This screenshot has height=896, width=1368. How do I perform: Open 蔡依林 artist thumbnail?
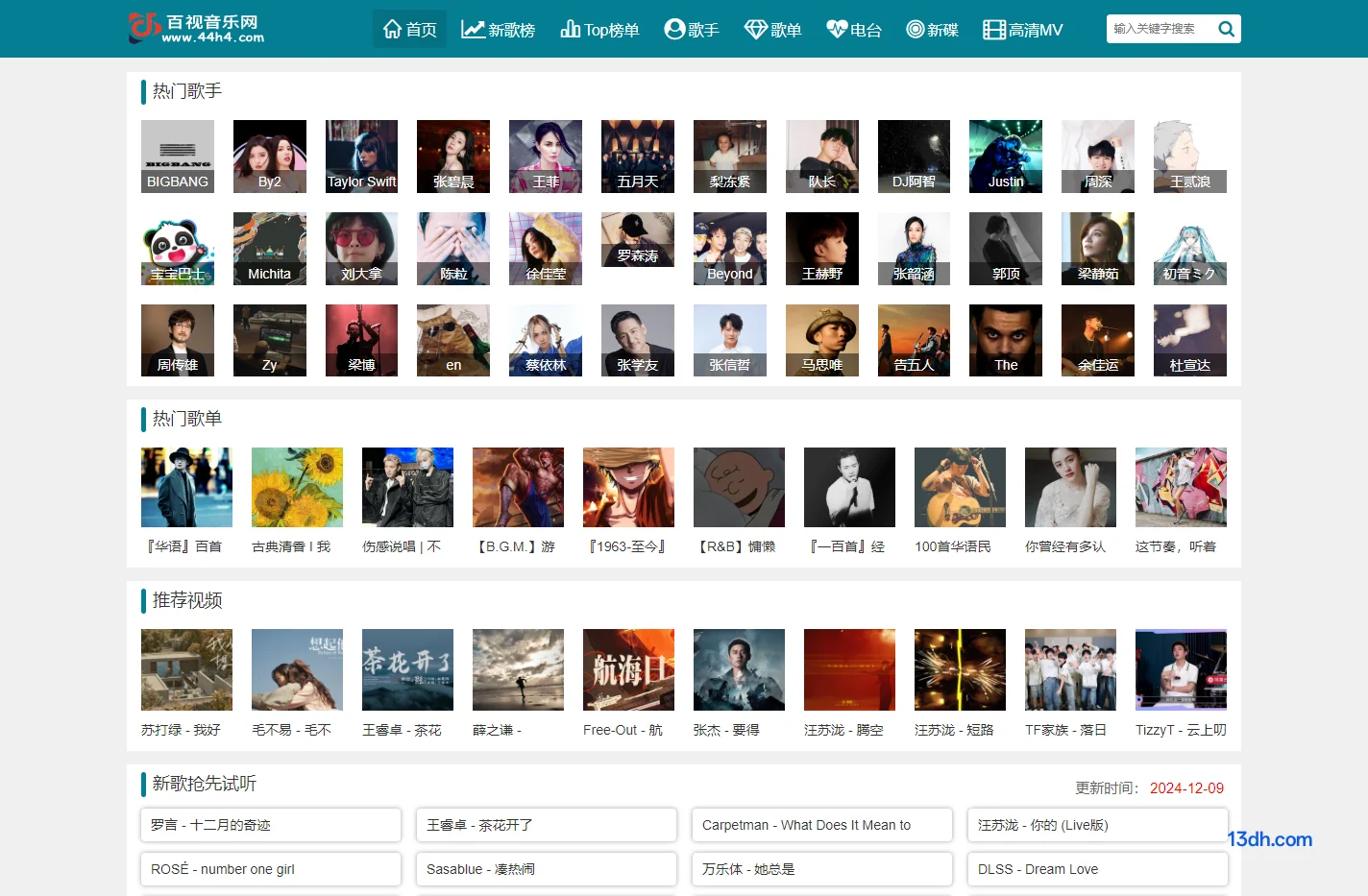pos(546,340)
